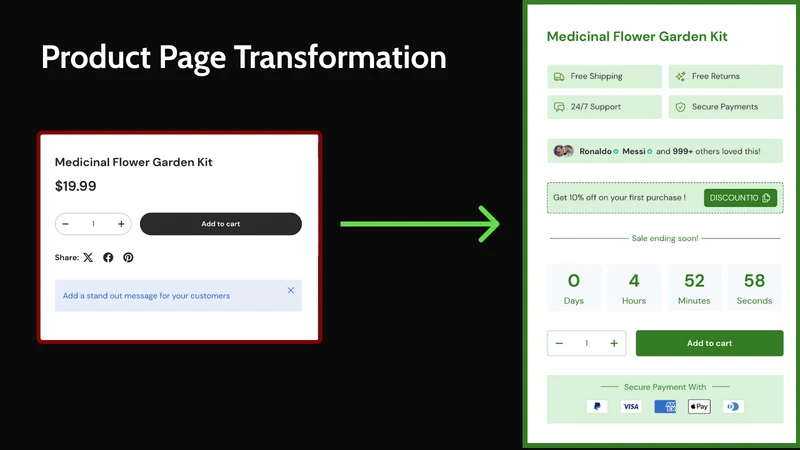Click the 24/7 Support chat icon

point(559,107)
